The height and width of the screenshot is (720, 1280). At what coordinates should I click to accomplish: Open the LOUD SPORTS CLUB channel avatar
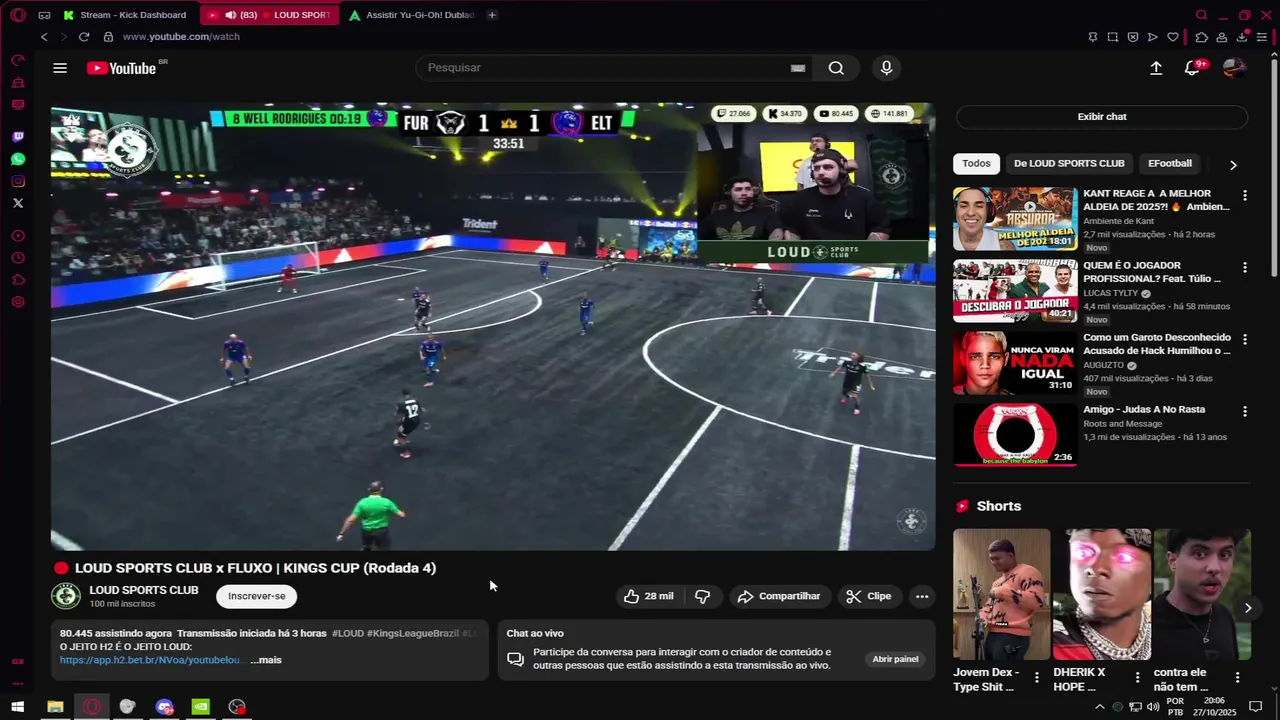point(66,596)
